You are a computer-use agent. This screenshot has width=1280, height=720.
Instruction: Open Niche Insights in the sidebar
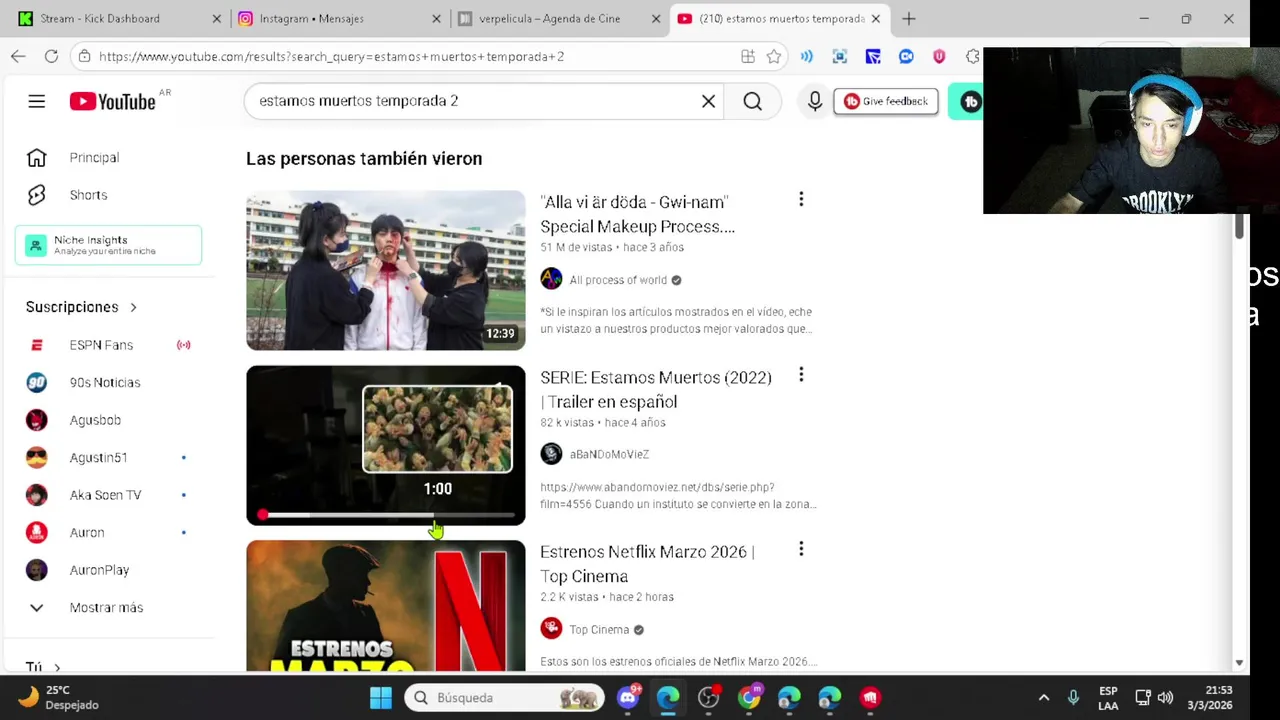[108, 245]
